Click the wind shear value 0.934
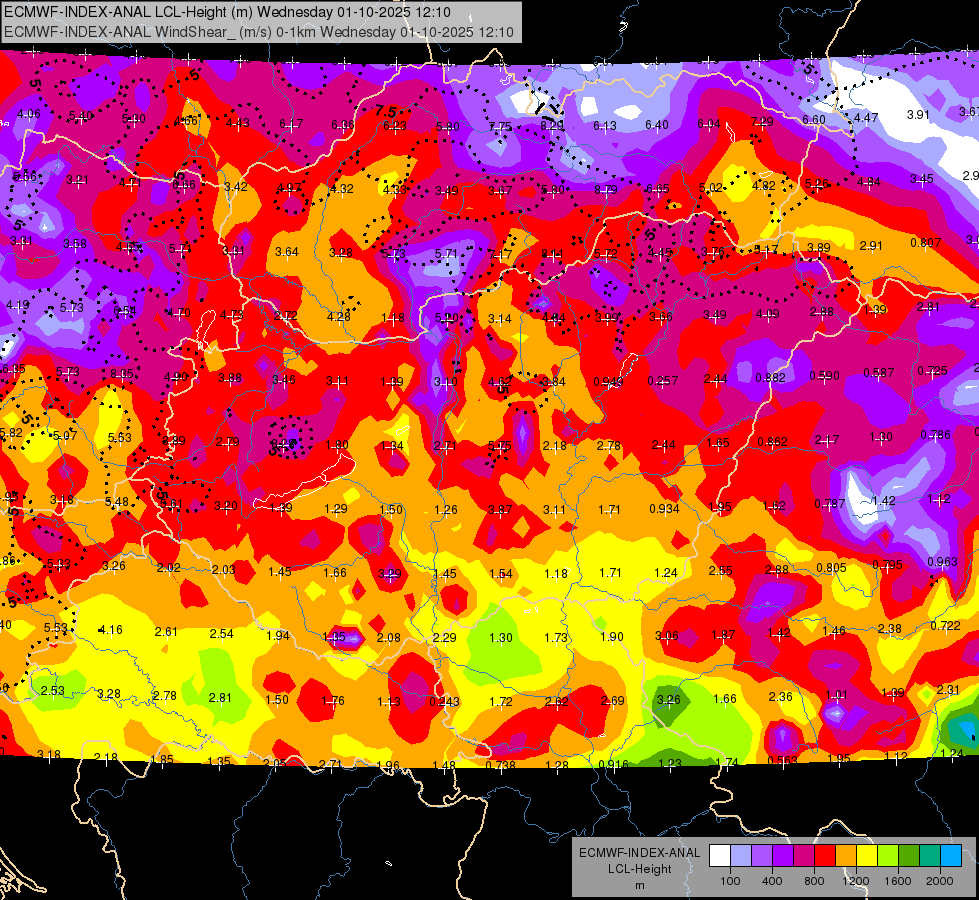The height and width of the screenshot is (900, 979). coord(664,508)
